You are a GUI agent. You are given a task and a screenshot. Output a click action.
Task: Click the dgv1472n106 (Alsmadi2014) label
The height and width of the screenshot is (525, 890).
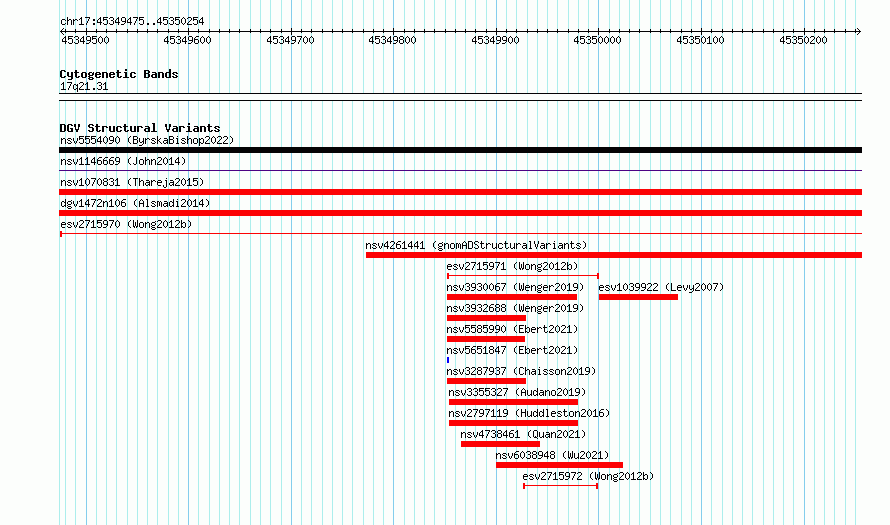135,203
